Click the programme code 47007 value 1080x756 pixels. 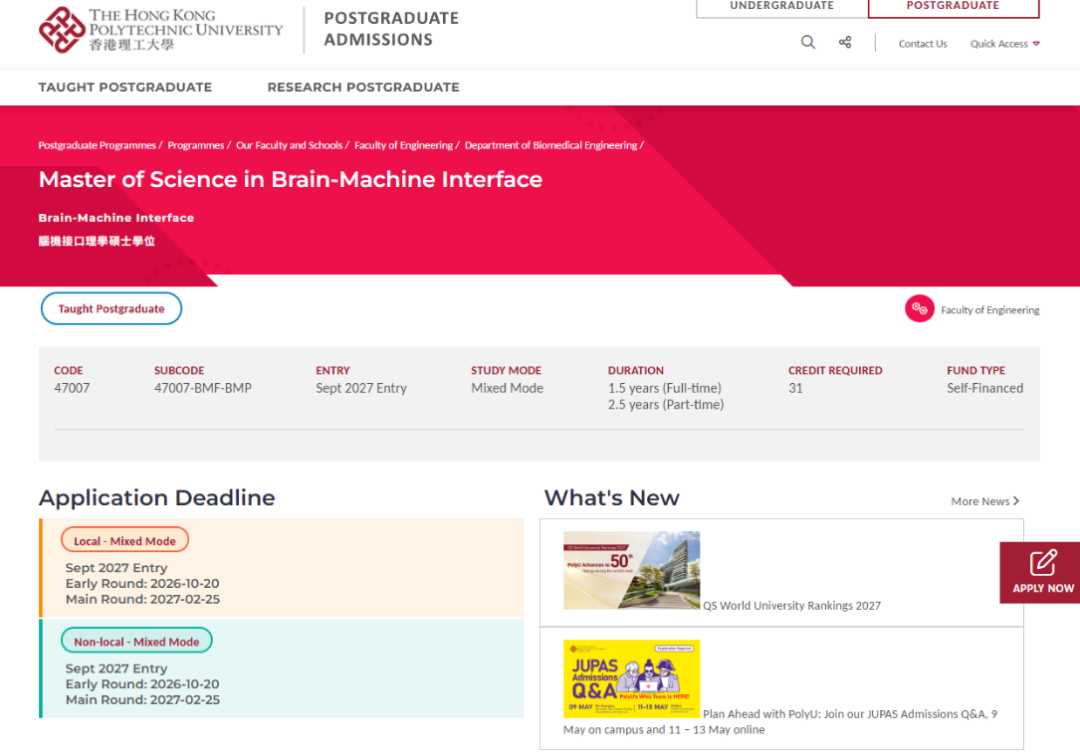[x=72, y=388]
